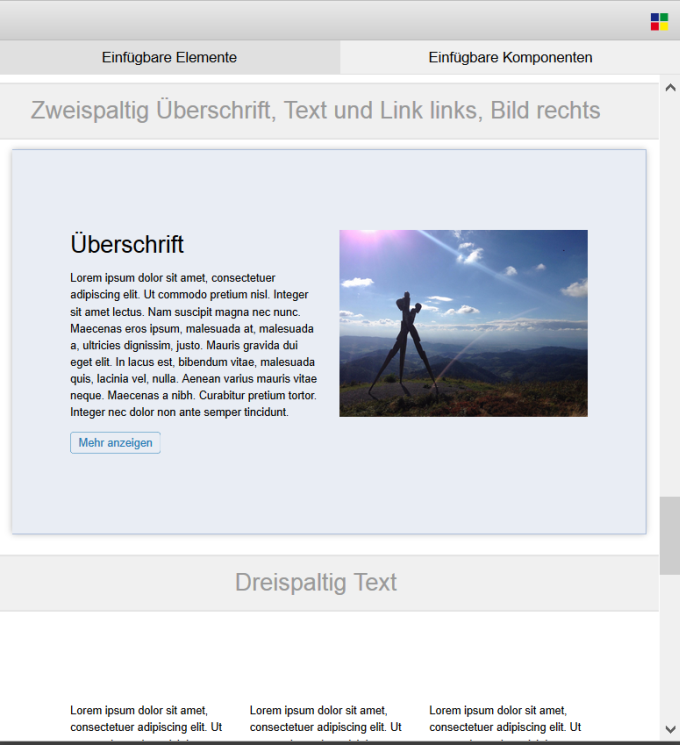This screenshot has height=745, width=680.
Task: Click the Lorem ipsum paragraph beside the image
Action: tap(193, 345)
